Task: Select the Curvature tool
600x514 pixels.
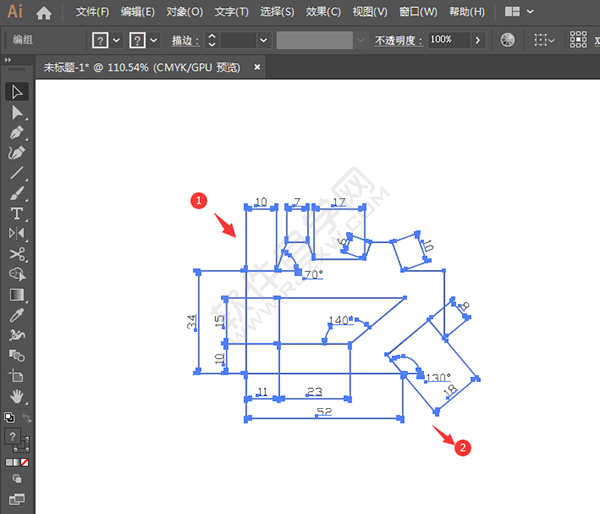Action: 17,153
